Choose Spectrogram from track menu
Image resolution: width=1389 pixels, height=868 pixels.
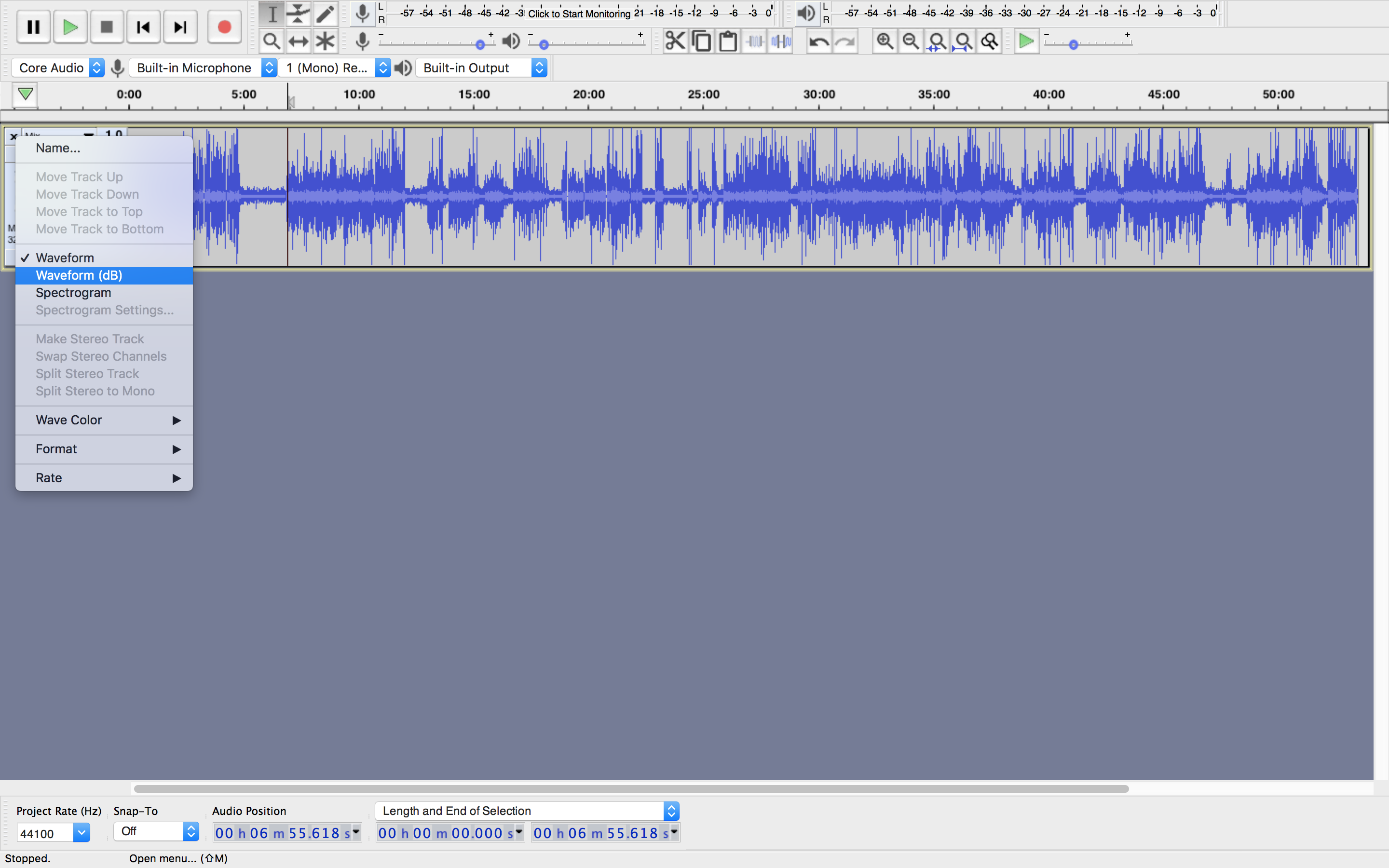coord(73,293)
